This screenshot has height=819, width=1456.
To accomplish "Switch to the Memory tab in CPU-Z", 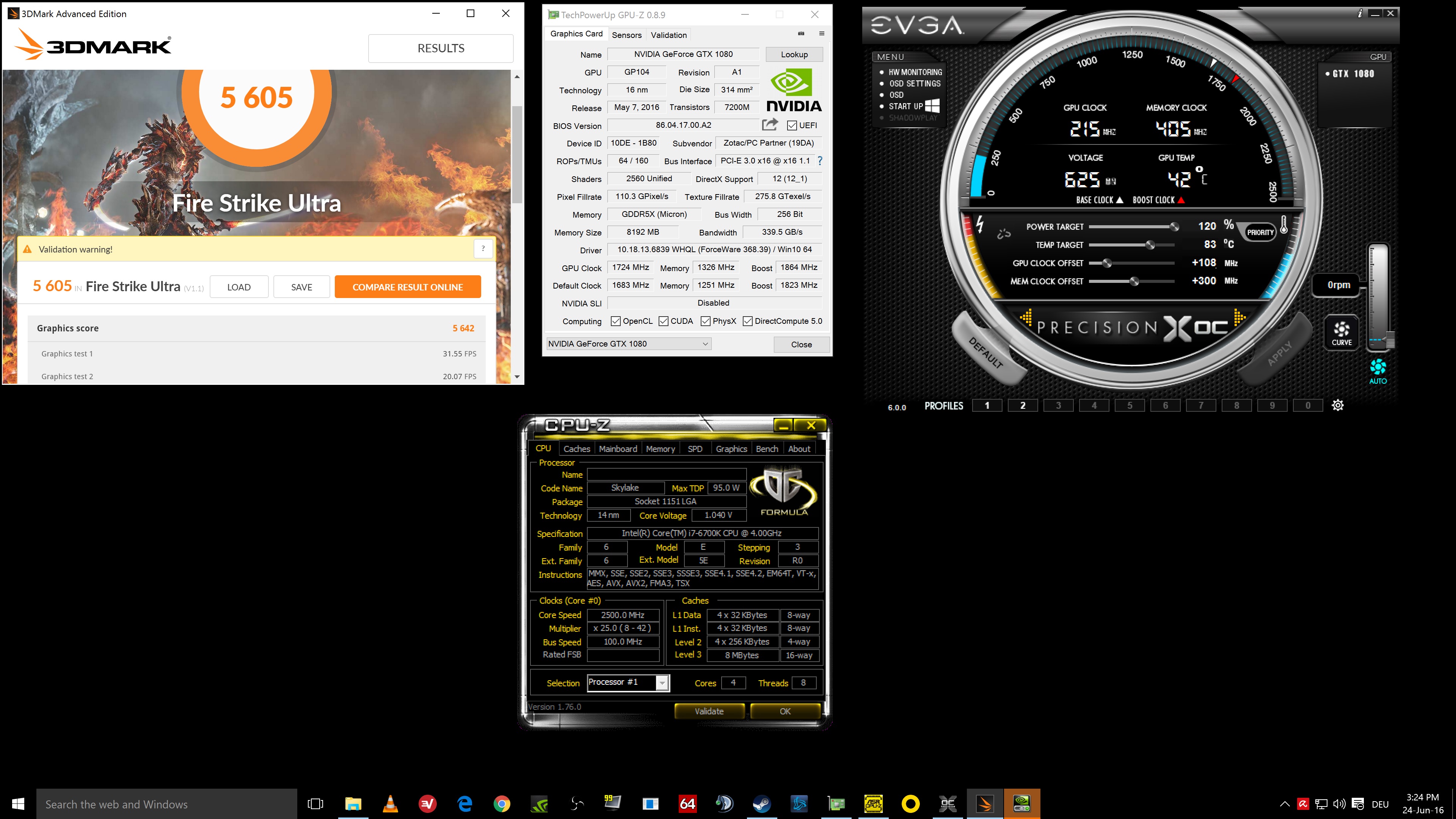I will pos(660,449).
